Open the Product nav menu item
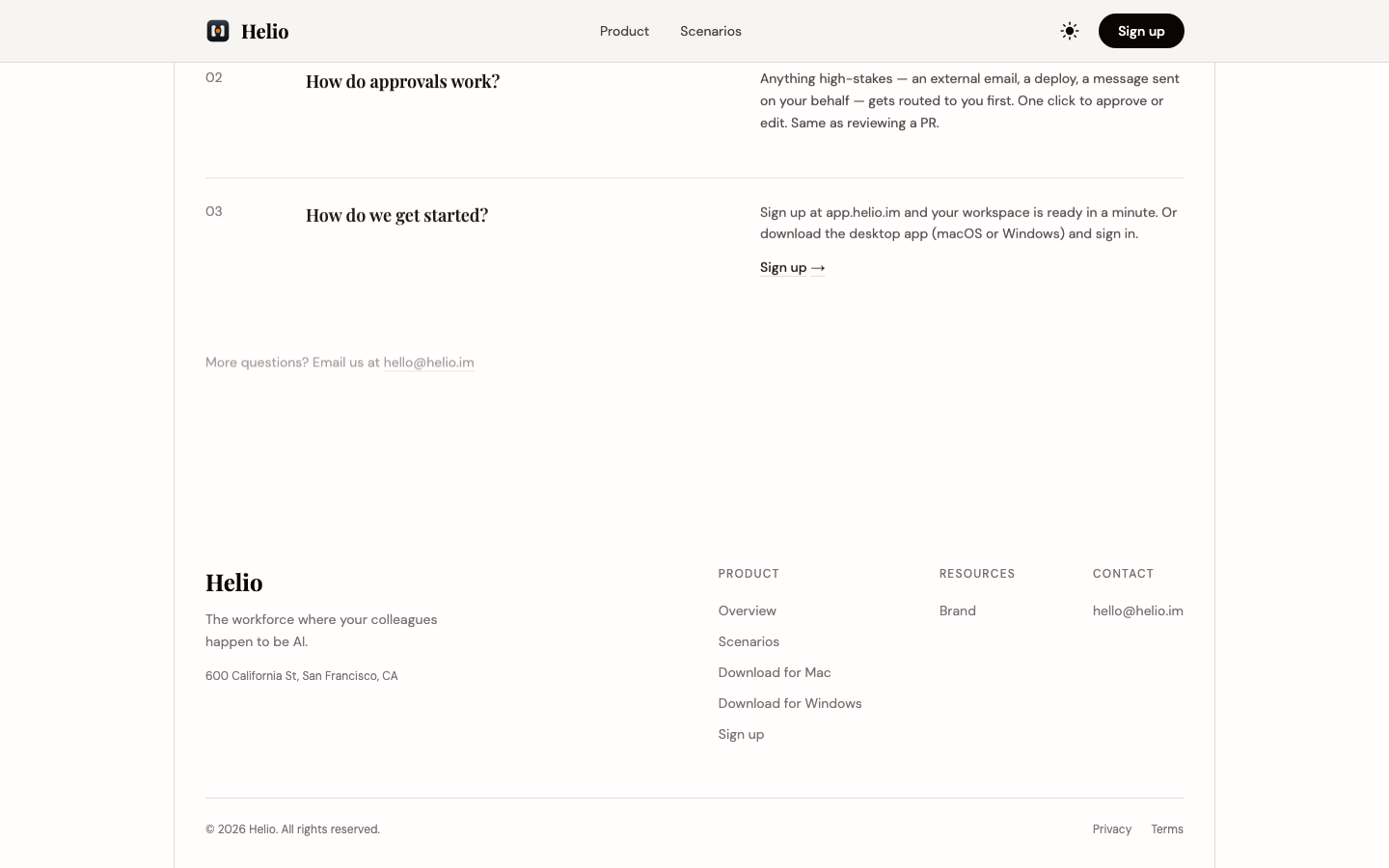The height and width of the screenshot is (868, 1389). [624, 31]
